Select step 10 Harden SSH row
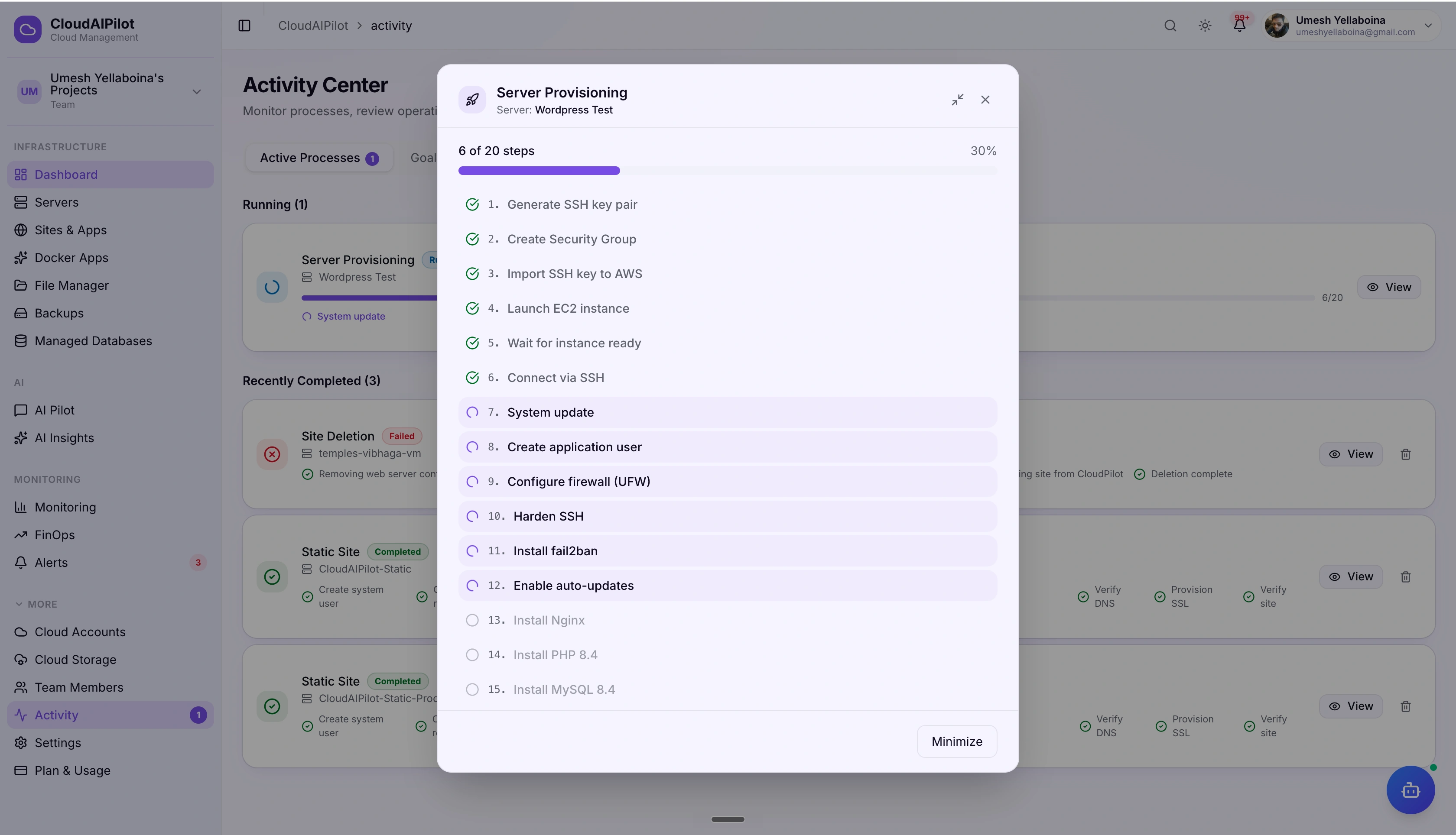This screenshot has width=1456, height=835. pos(728,516)
